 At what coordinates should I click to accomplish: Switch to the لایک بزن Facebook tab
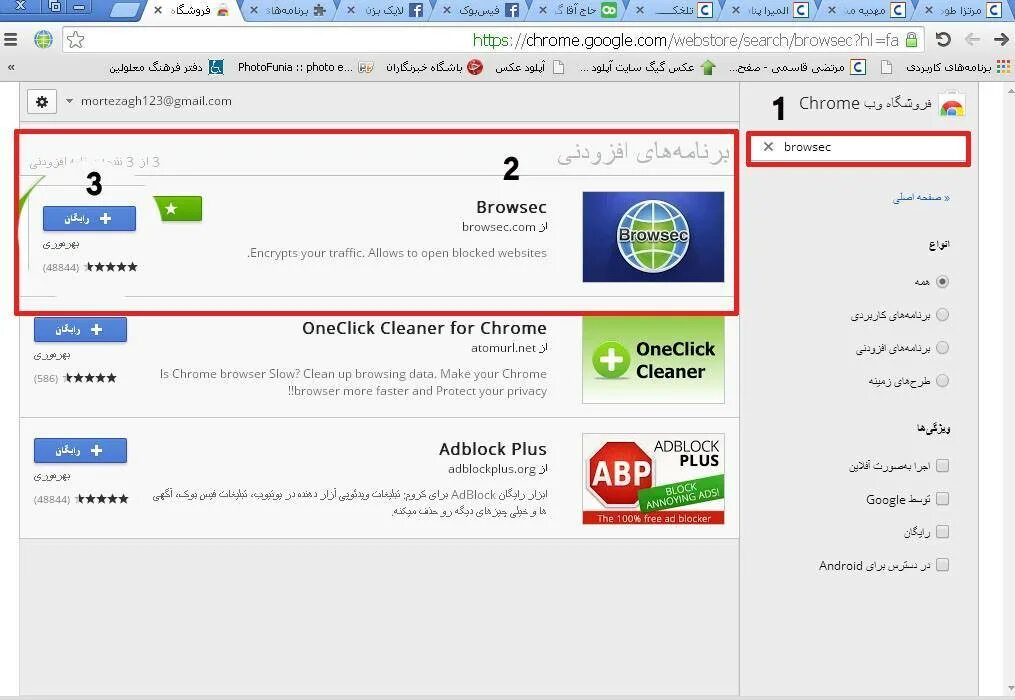tap(385, 10)
